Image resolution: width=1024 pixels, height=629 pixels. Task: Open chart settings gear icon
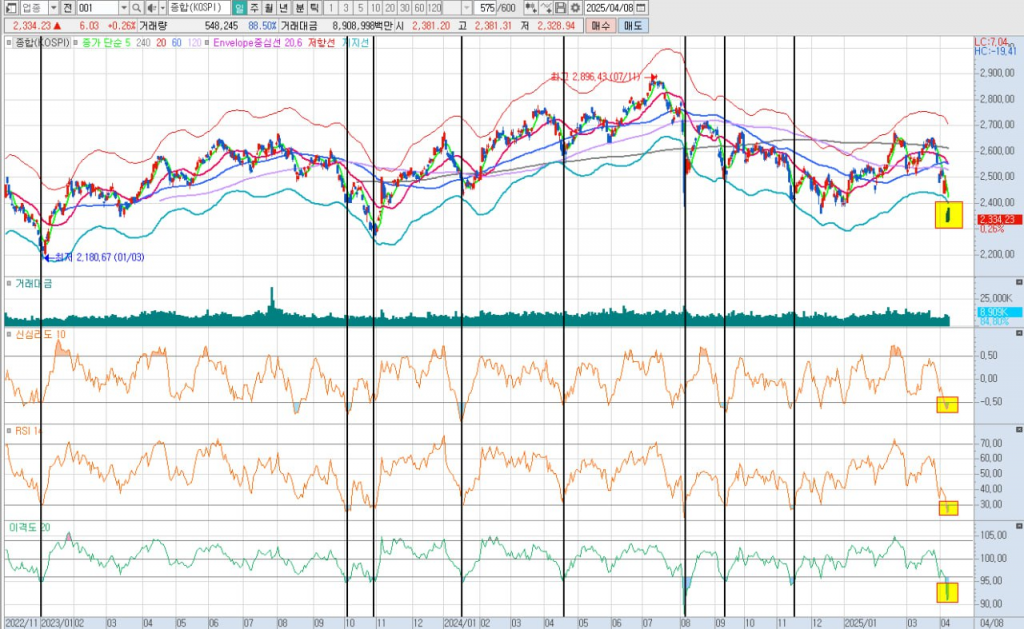(575, 7)
